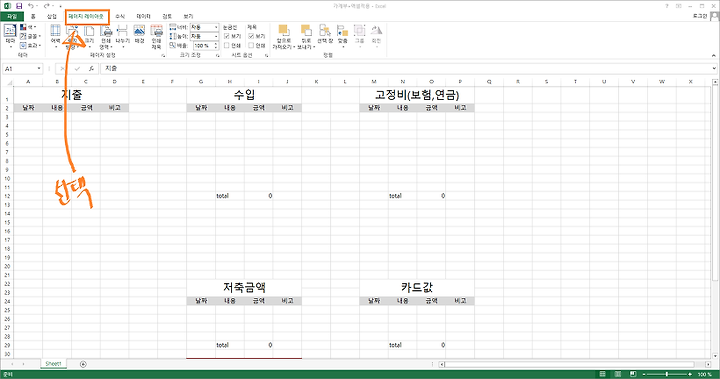Open the File (파일) tab

click(11, 17)
